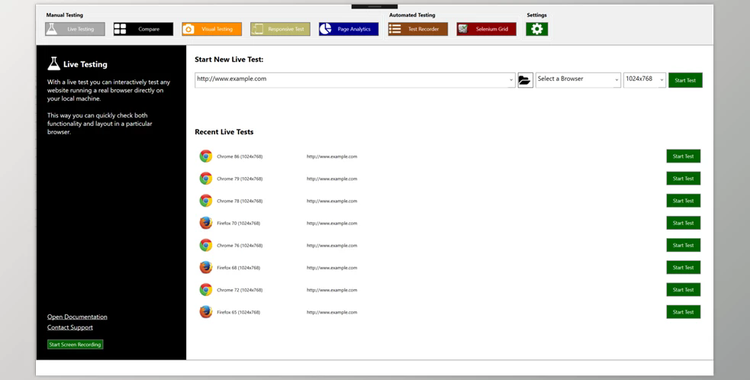Click the Firefox 70 browser icon
The image size is (750, 380).
click(x=206, y=223)
